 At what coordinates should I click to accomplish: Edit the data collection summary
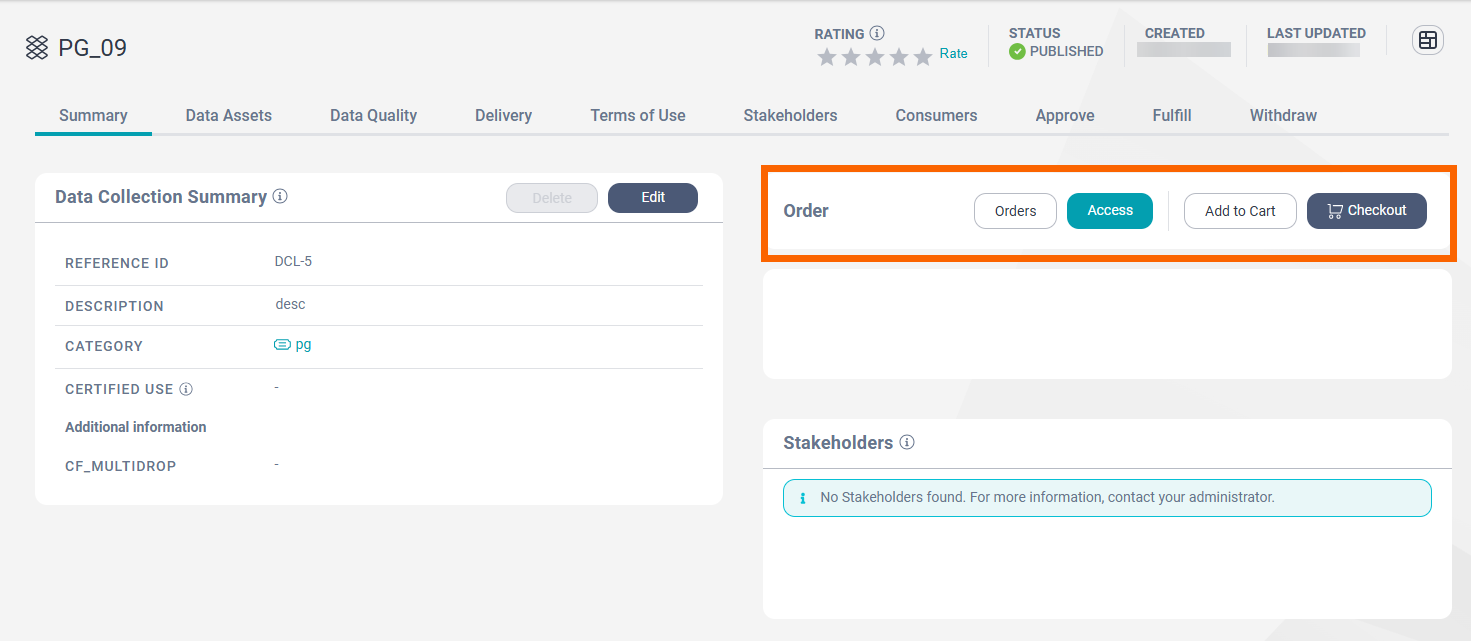tap(653, 198)
